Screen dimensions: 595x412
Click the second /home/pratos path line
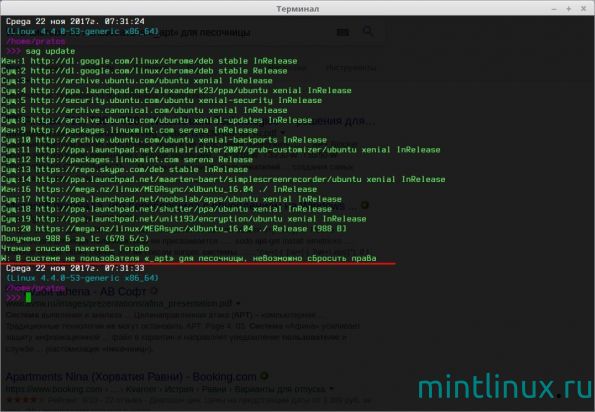tap(36, 288)
